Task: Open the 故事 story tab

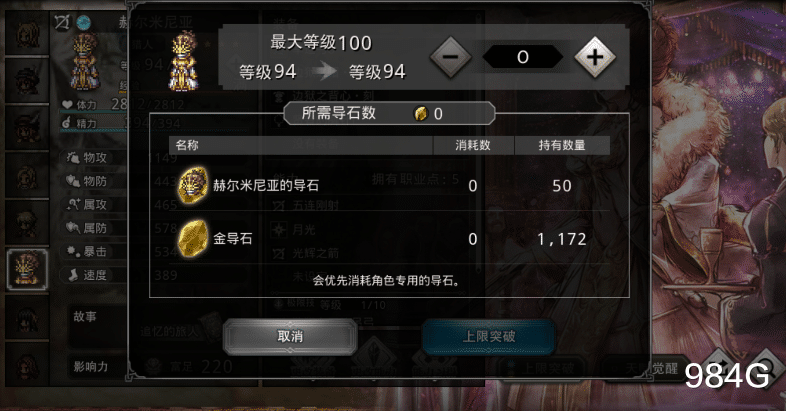Action: [x=85, y=316]
